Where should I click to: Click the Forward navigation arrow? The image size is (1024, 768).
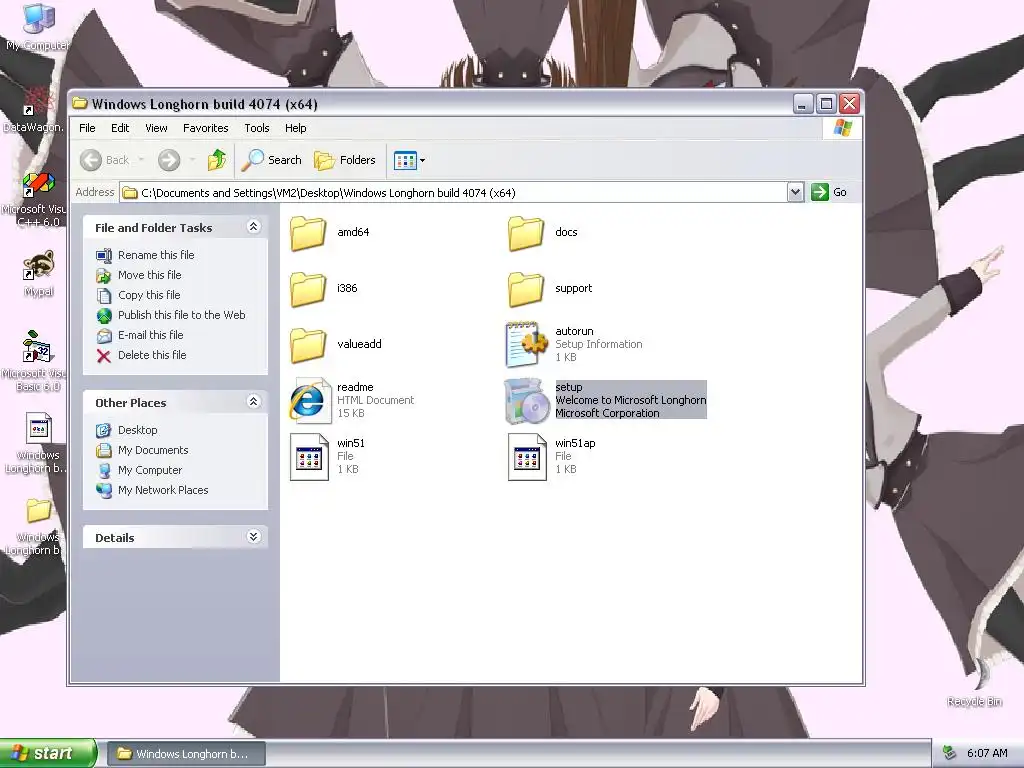click(x=169, y=160)
